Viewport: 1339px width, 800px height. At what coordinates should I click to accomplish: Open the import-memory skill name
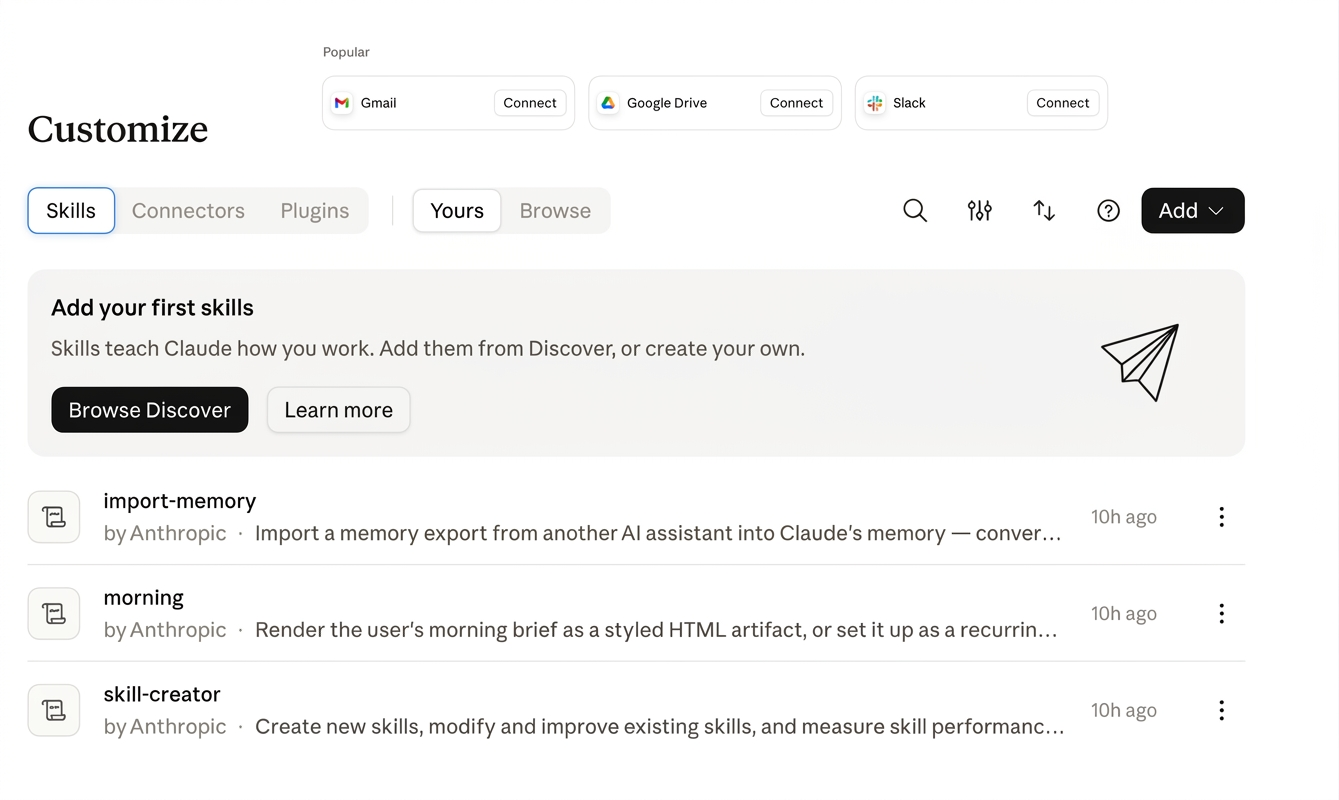pyautogui.click(x=180, y=501)
